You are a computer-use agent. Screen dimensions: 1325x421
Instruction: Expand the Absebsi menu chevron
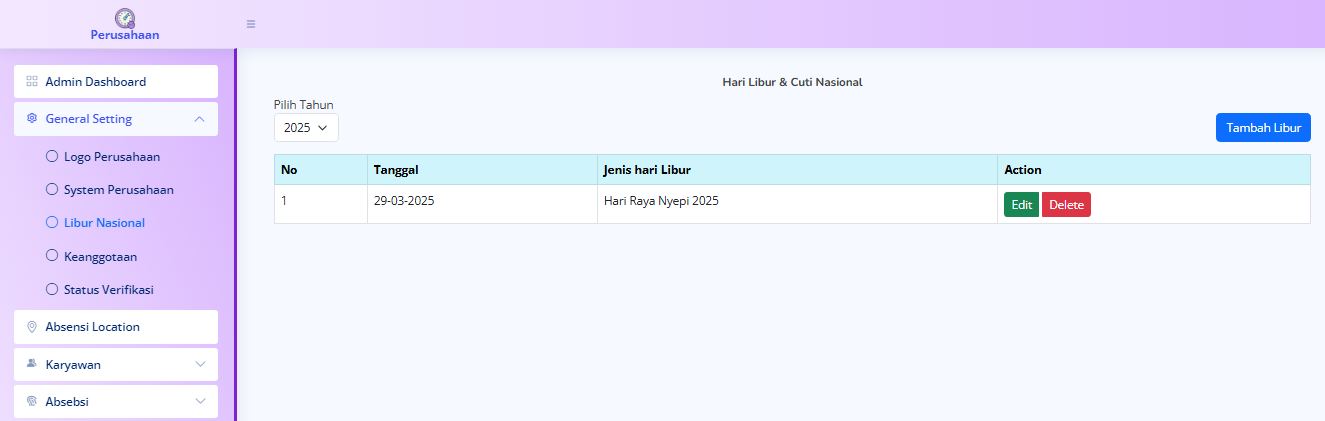200,402
